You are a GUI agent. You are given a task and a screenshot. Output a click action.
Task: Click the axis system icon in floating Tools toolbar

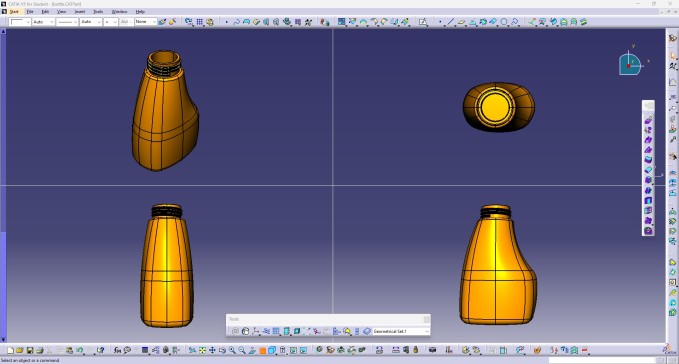click(x=255, y=331)
